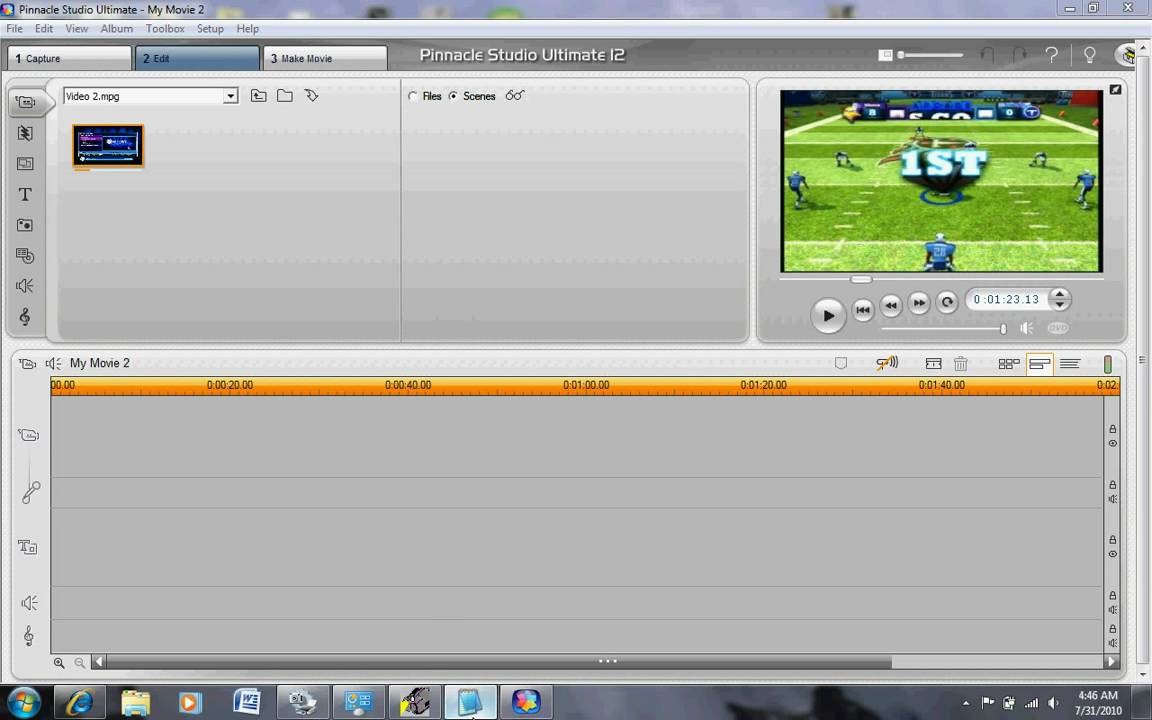Open the Transitions album section

pyautogui.click(x=25, y=133)
